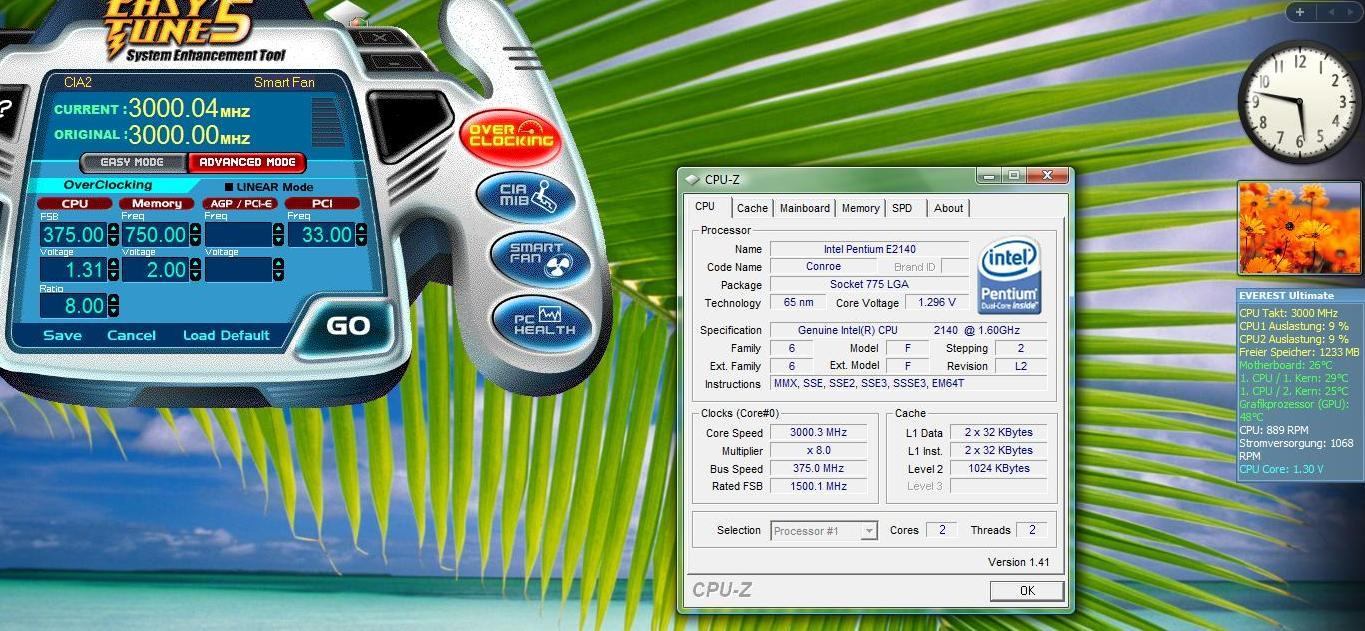Open the SPD tab in CPU-Z
This screenshot has width=1365, height=631.
tap(902, 208)
